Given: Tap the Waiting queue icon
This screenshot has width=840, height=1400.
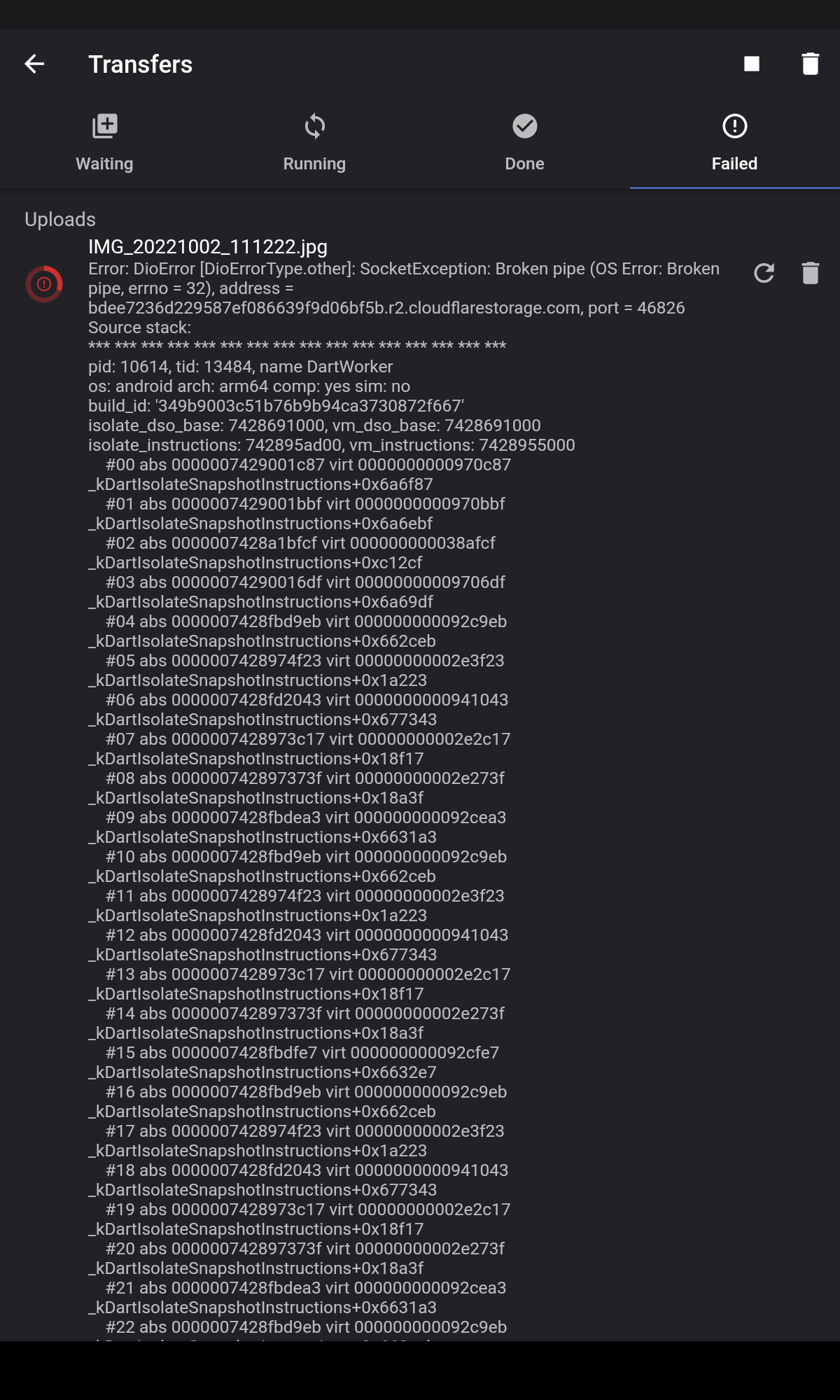Looking at the screenshot, I should (105, 126).
